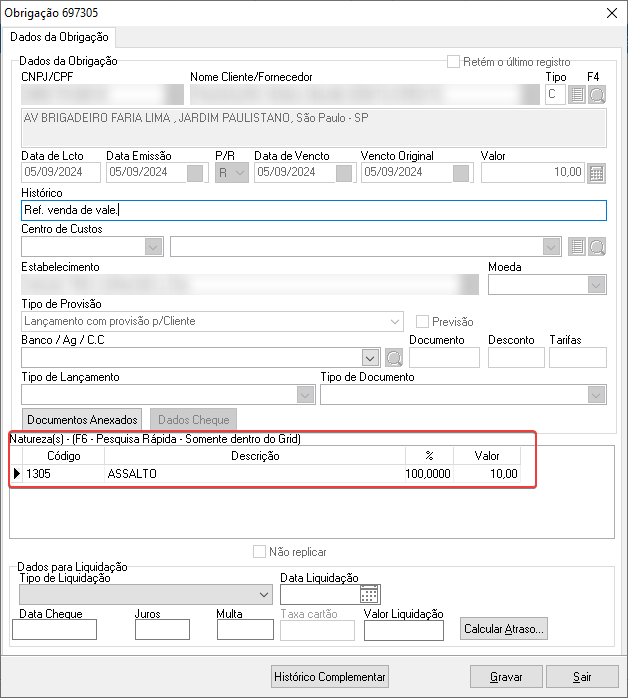
Task: Click the address box with AV BRIGADEIRO FARIA LIMA
Action: point(314,128)
